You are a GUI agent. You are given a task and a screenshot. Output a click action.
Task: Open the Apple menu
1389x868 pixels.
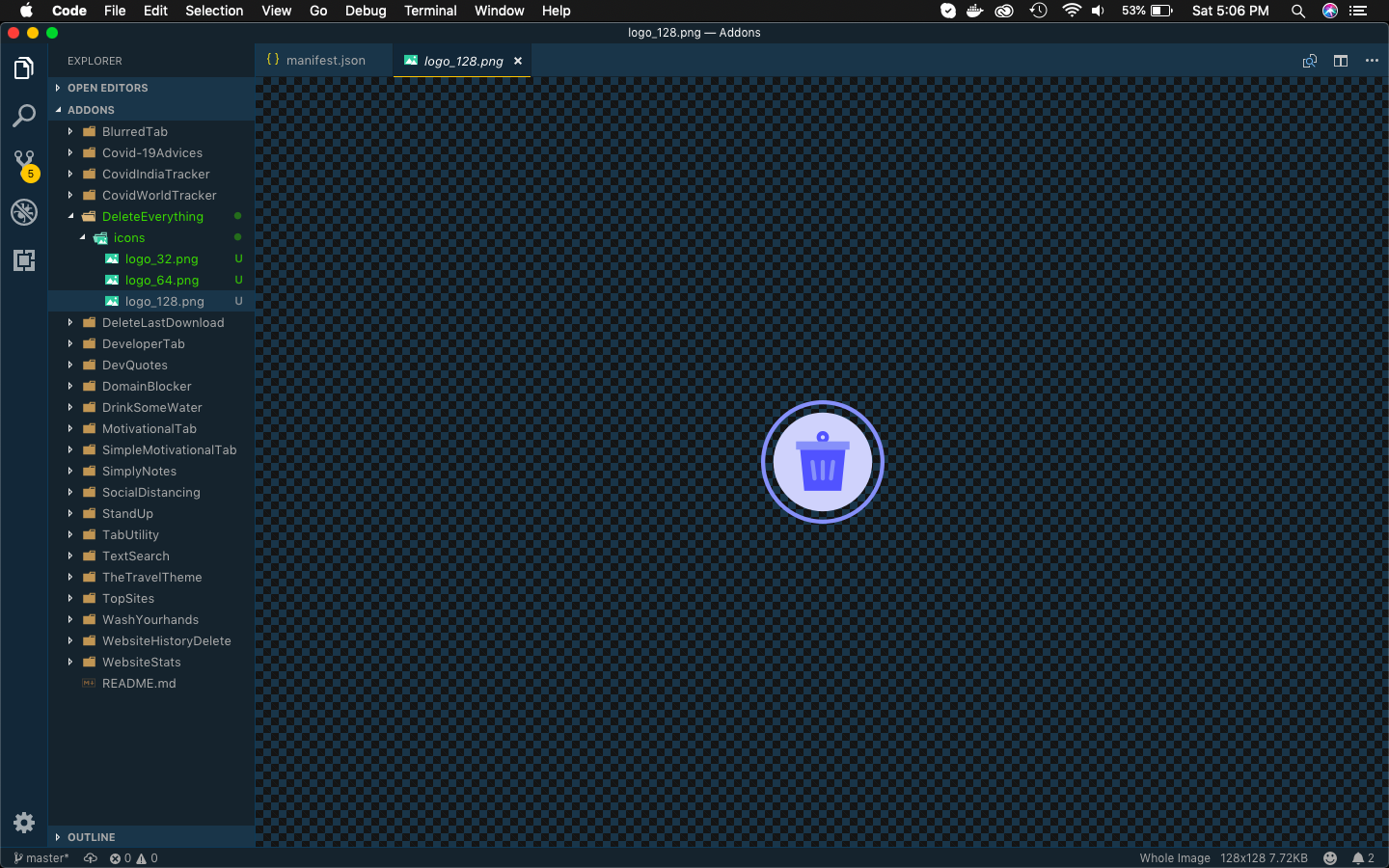pos(26,11)
